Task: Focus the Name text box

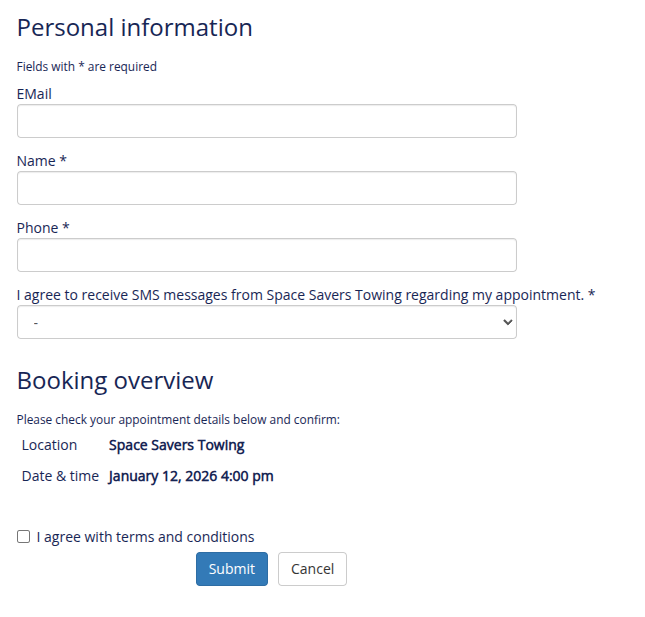Action: [x=266, y=188]
